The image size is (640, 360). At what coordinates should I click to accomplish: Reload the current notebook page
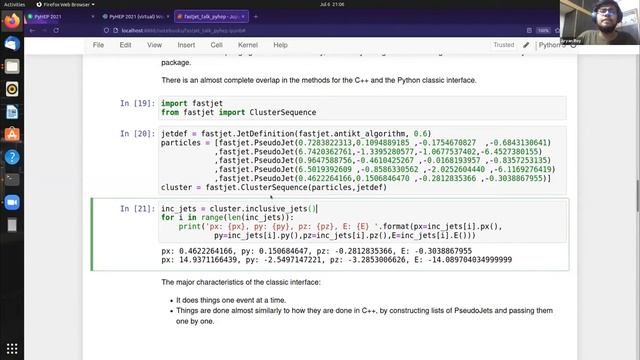[56, 31]
